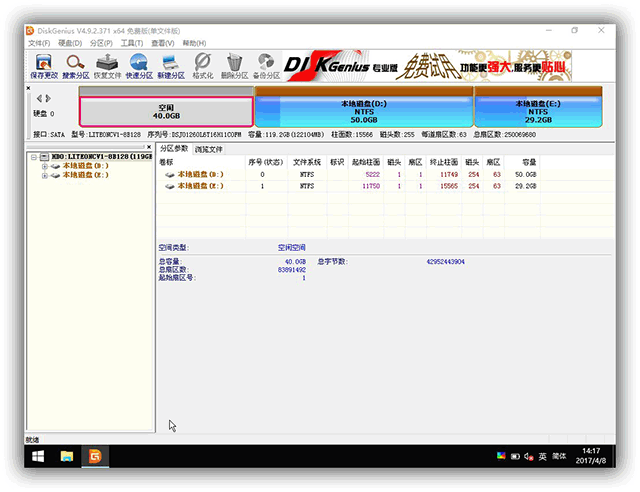Image resolution: width=640 pixels, height=492 pixels.
Task: Close the left tree panel with its X
Action: click(x=149, y=147)
